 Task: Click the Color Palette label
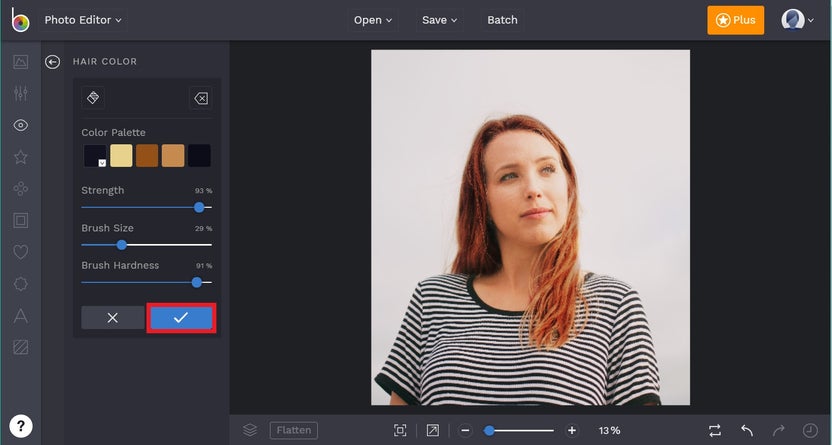coord(113,133)
